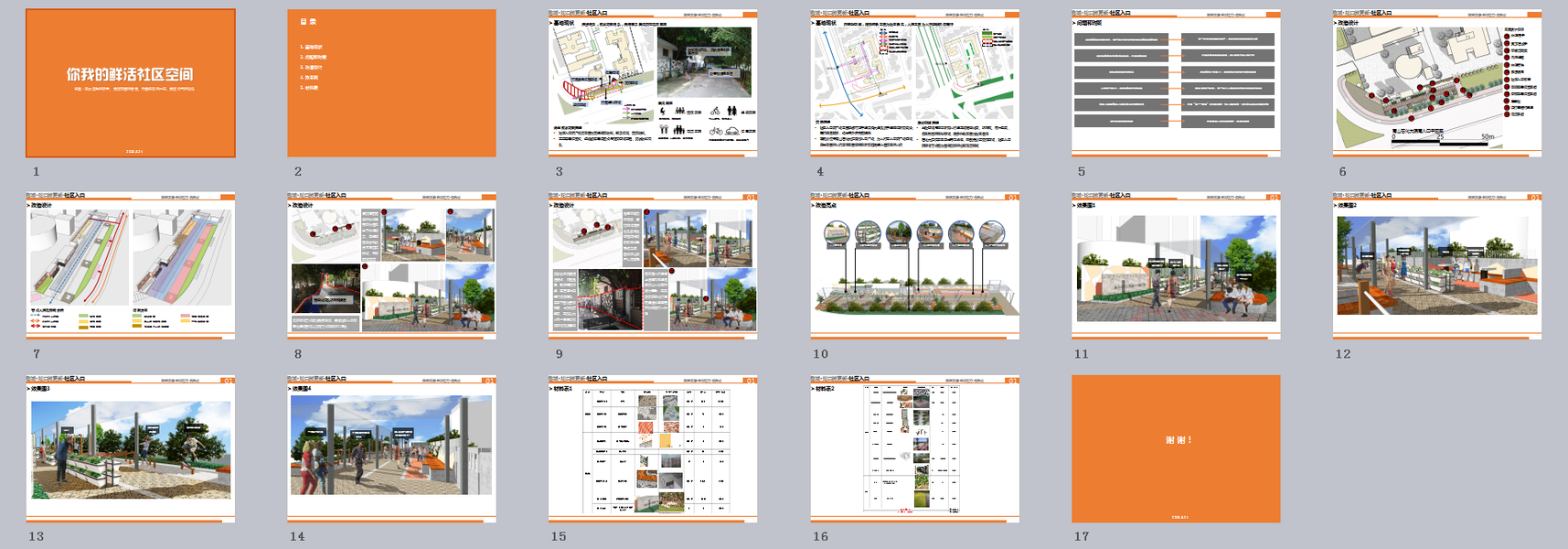
Task: Select slide 12 rendering thumbnail
Action: (x=1437, y=265)
